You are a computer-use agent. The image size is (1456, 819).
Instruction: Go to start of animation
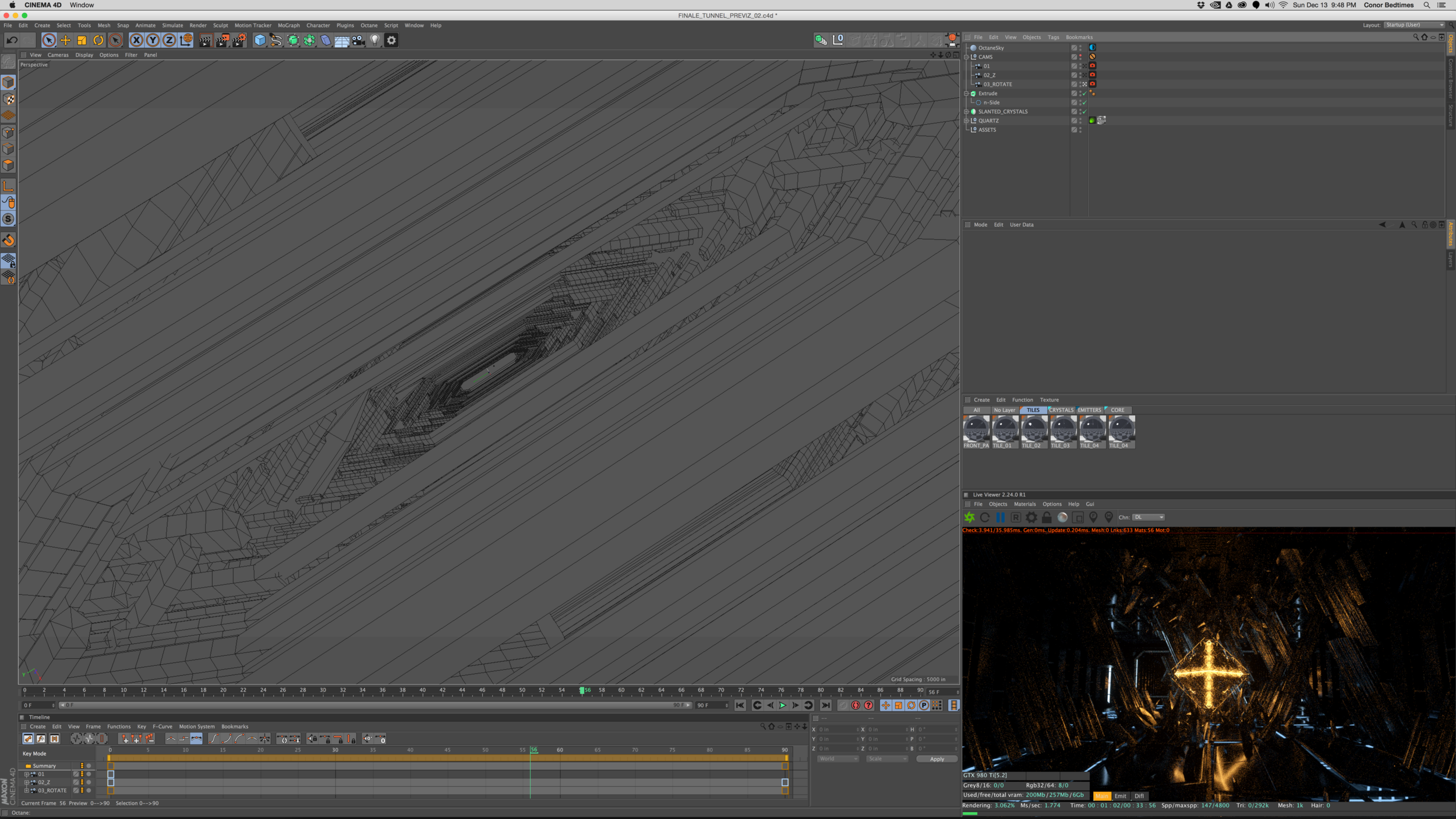740,705
